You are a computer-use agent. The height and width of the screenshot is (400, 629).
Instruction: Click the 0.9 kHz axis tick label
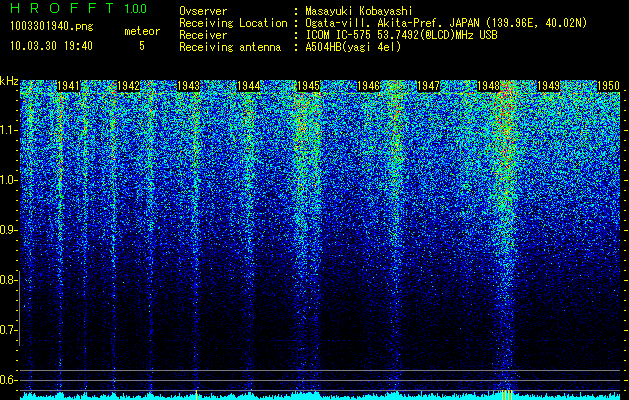pyautogui.click(x=9, y=230)
